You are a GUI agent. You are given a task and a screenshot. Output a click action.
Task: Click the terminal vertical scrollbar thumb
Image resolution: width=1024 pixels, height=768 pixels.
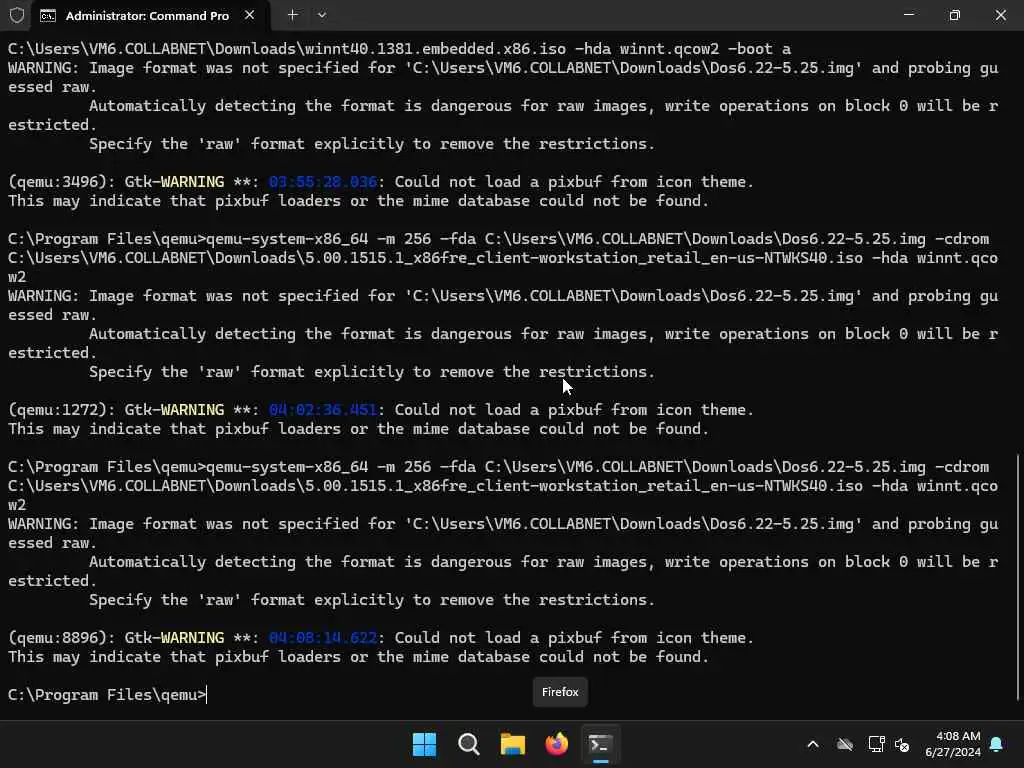(x=1019, y=577)
